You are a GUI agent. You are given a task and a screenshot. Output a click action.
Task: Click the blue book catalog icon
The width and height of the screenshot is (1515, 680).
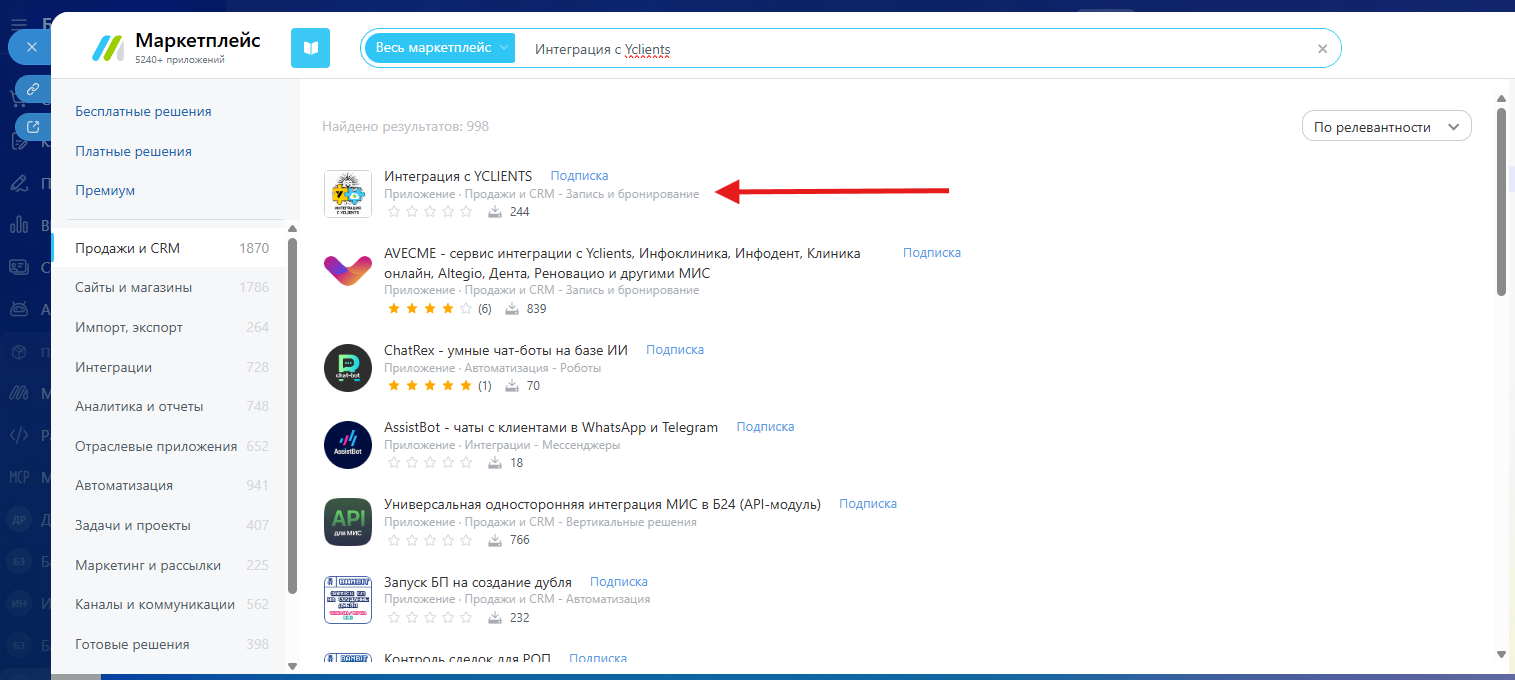[x=310, y=48]
